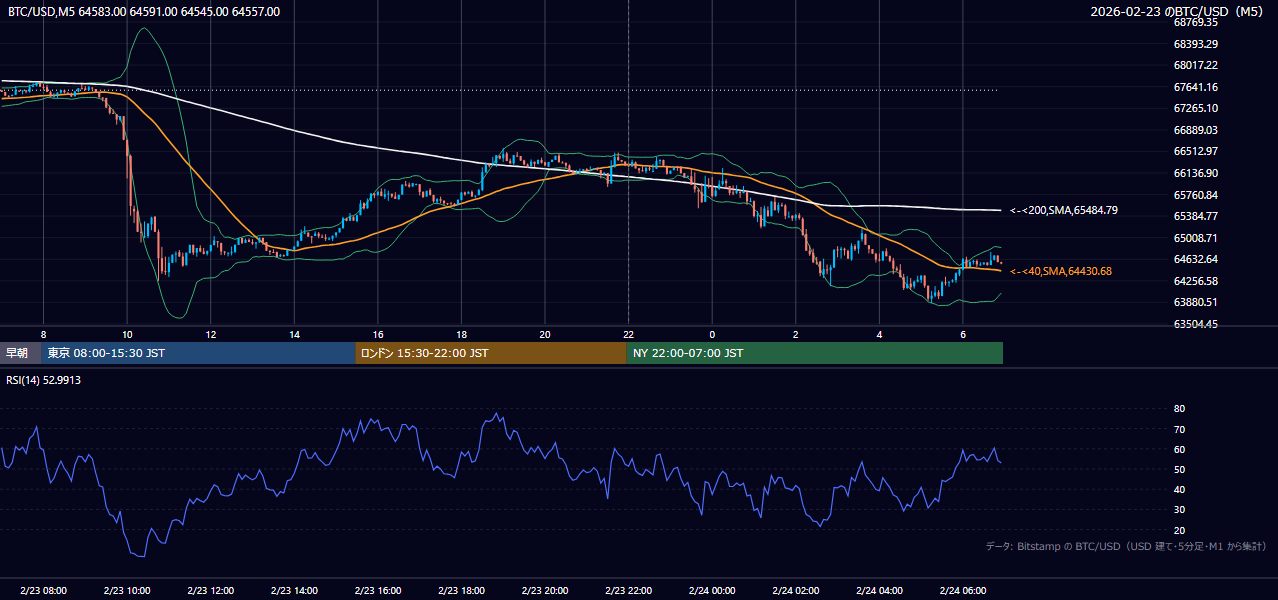
Task: Click the 2/23 08:00 date axis label
Action: coord(43,591)
